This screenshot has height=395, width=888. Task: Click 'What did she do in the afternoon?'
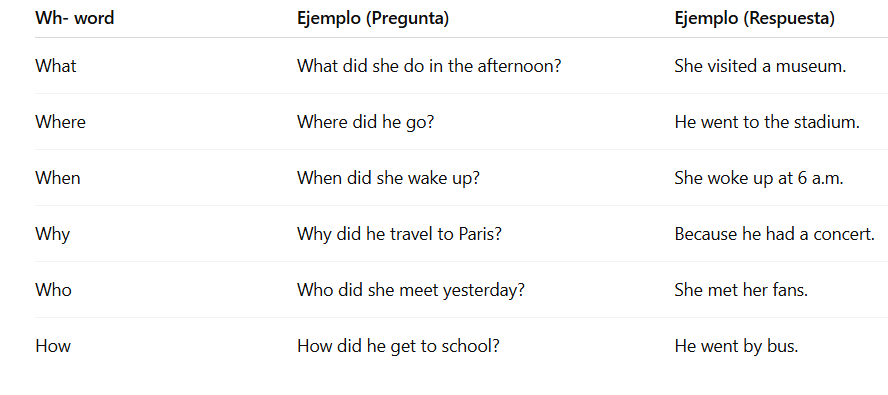coord(429,66)
